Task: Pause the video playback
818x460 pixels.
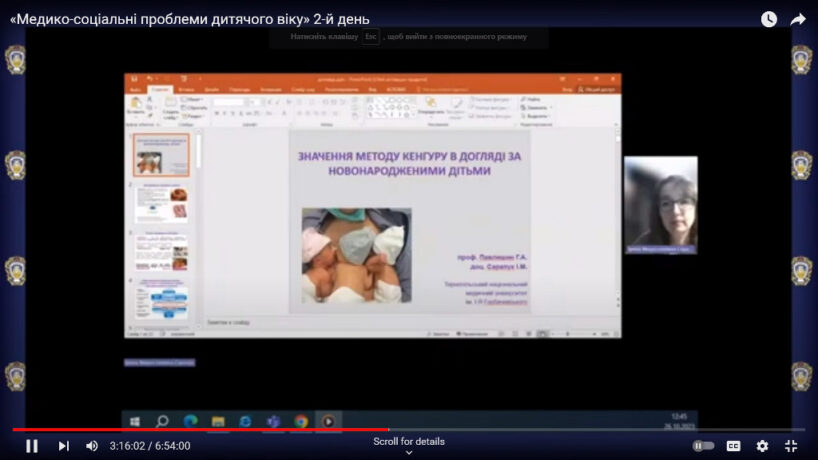Action: point(31,446)
